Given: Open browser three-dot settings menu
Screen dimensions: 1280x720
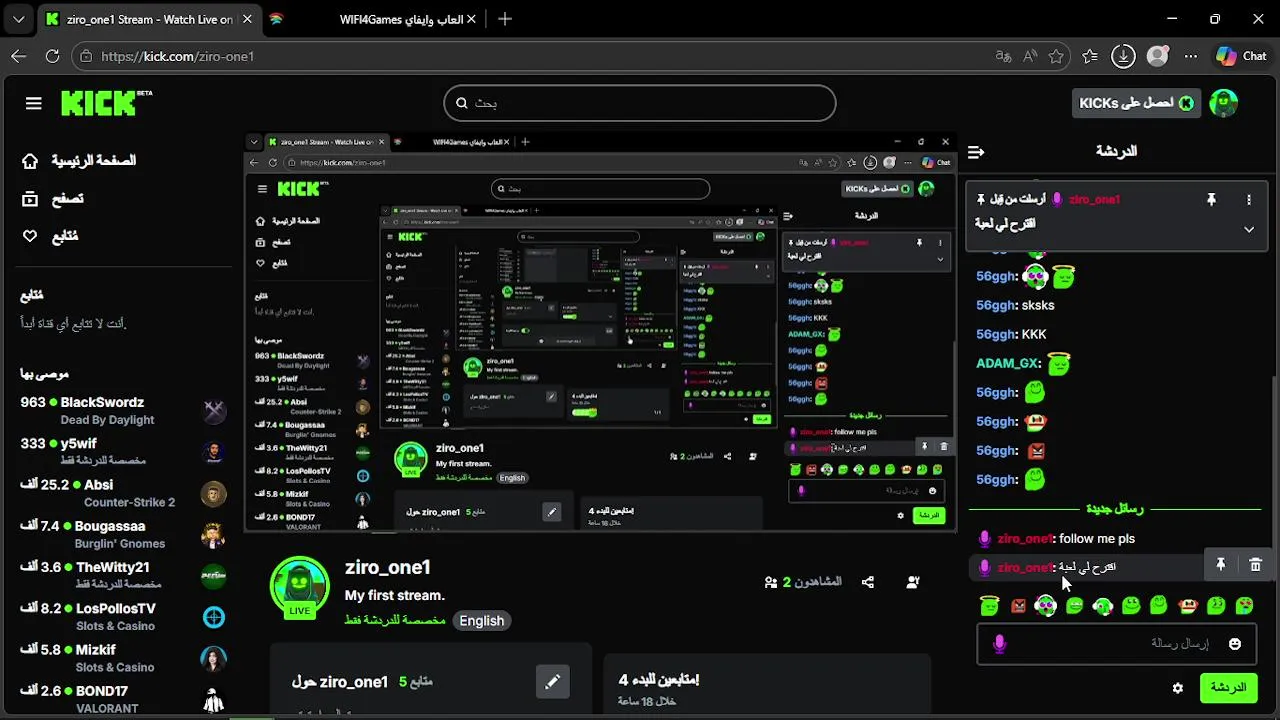Looking at the screenshot, I should (1190, 56).
